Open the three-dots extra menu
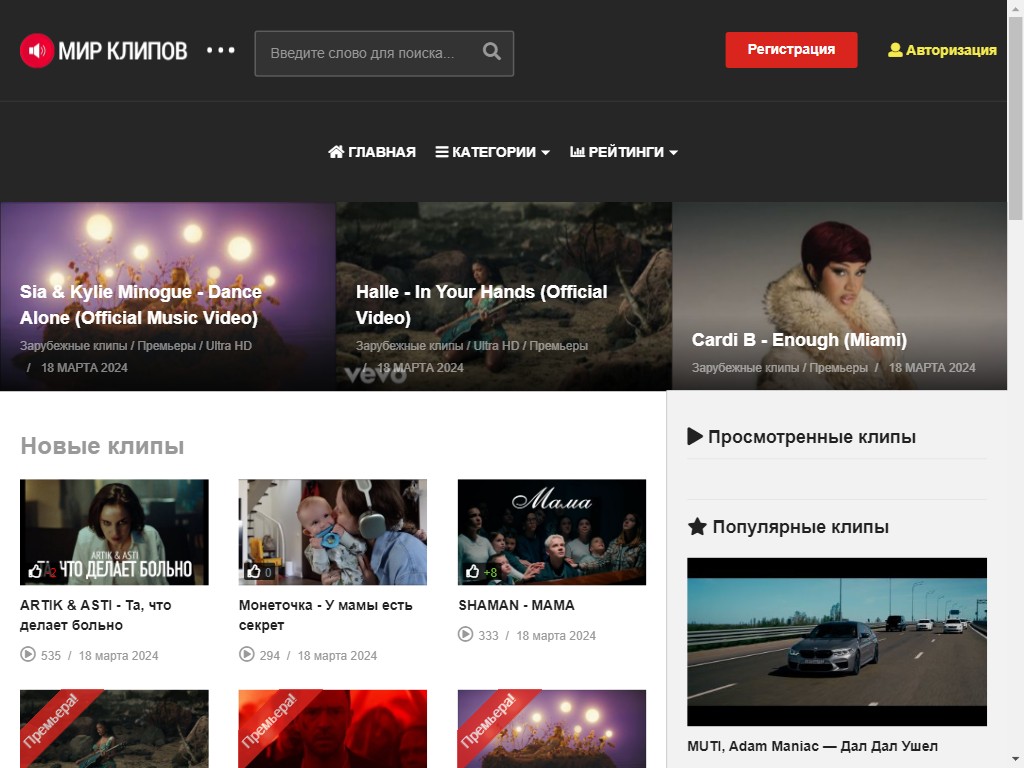 [x=221, y=50]
